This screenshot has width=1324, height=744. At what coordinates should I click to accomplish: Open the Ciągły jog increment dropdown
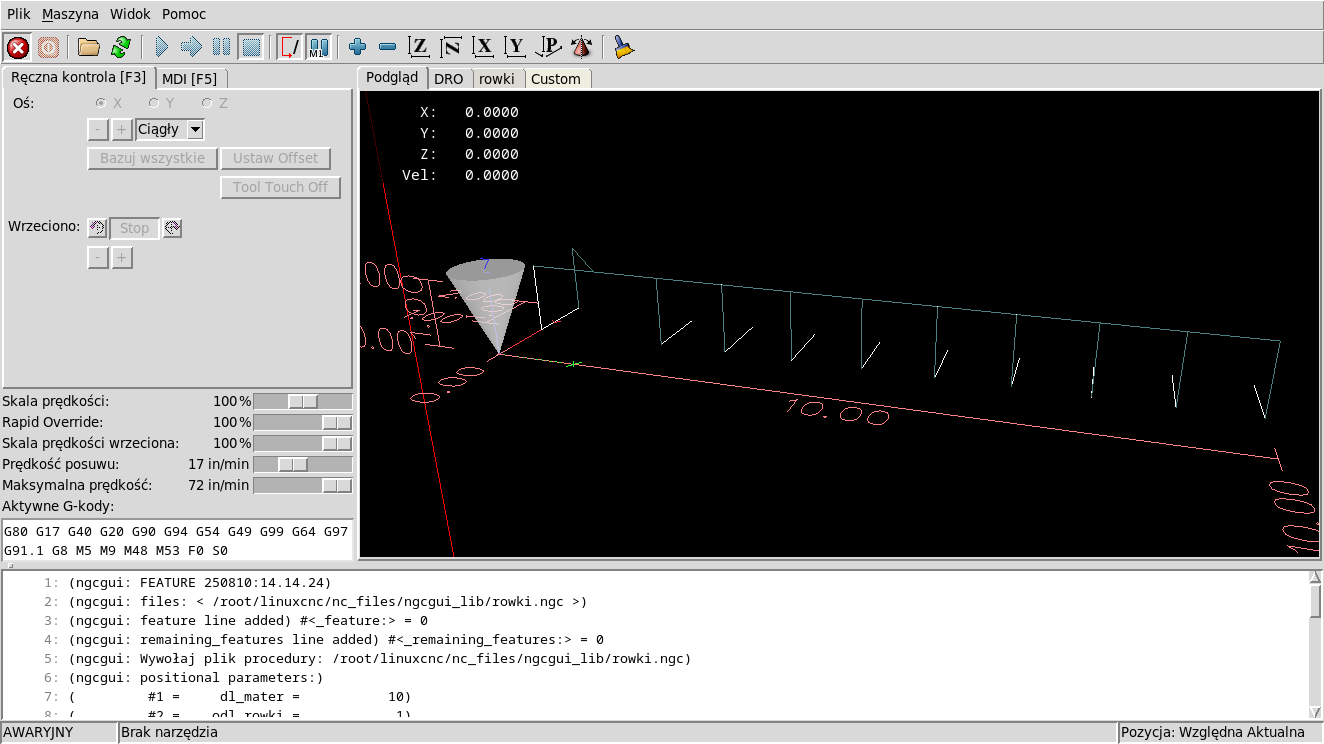[x=170, y=129]
